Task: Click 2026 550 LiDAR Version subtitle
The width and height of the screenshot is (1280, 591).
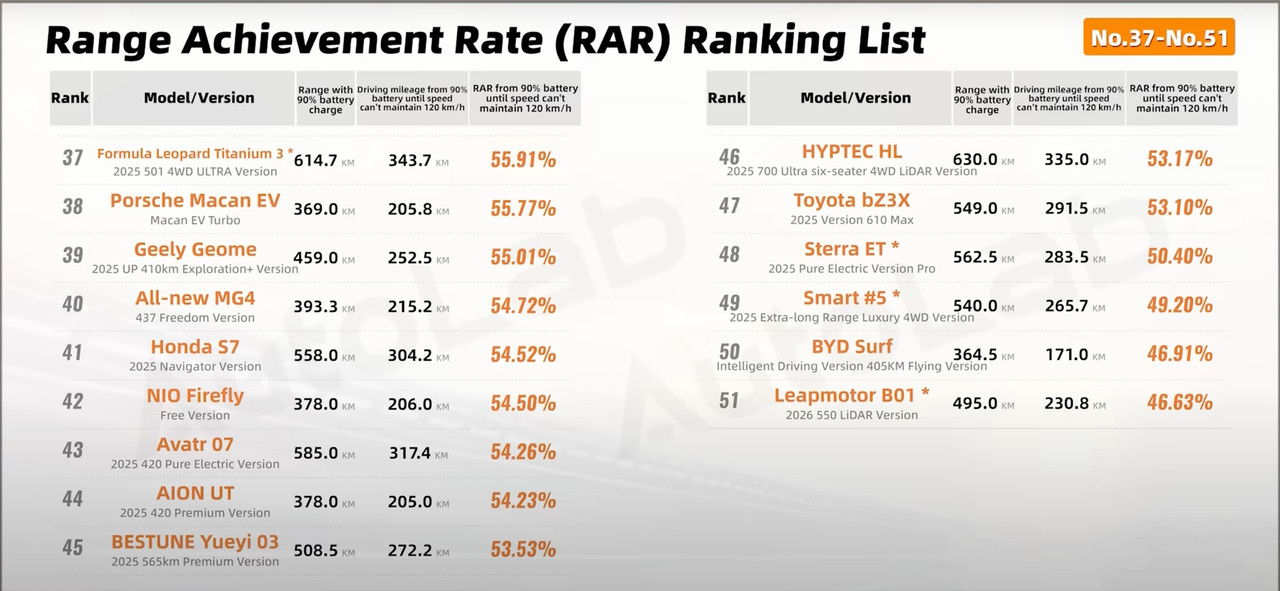Action: (852, 415)
